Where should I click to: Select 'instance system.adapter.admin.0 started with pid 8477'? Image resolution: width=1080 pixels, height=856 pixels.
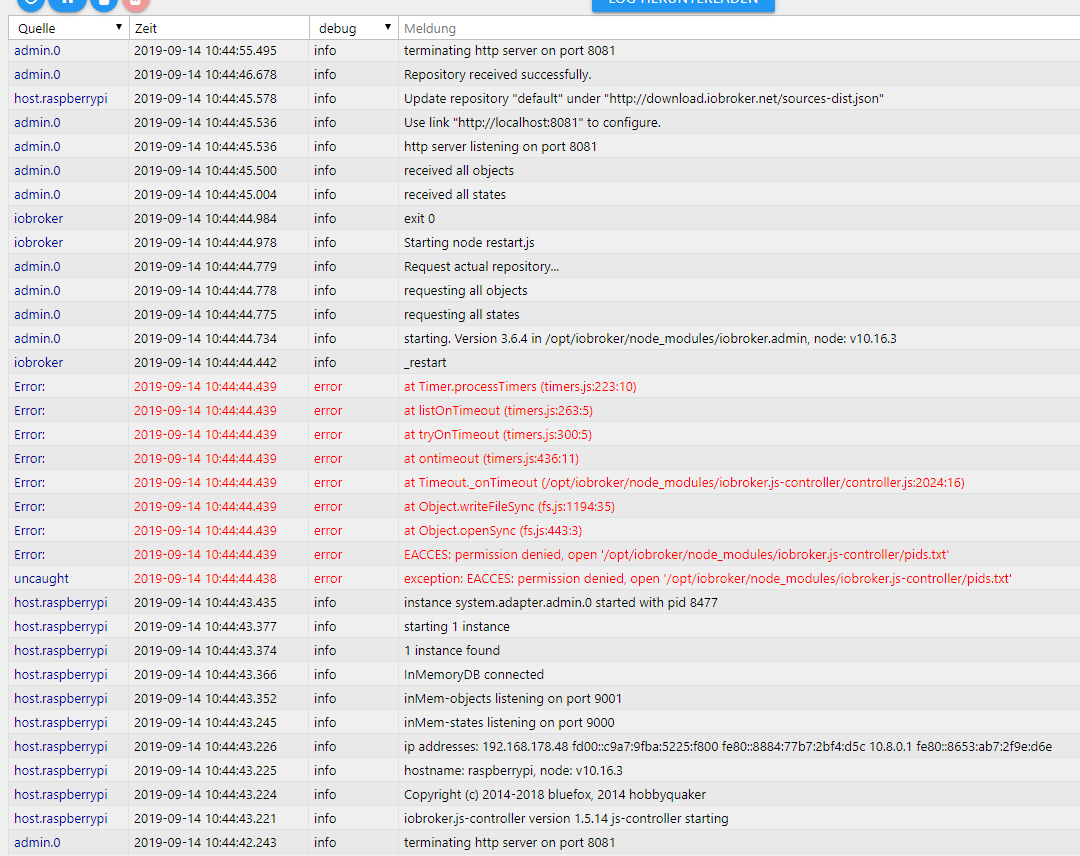pos(561,603)
